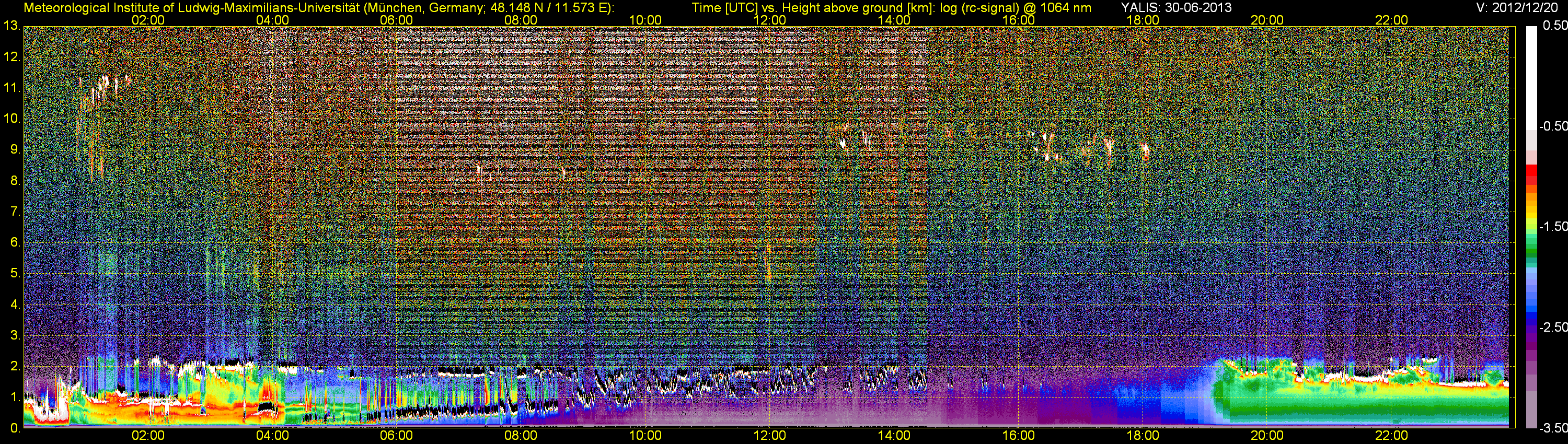The image size is (1568, 444).
Task: Click the 08:00 label on the top time axis
Action: 521,20
